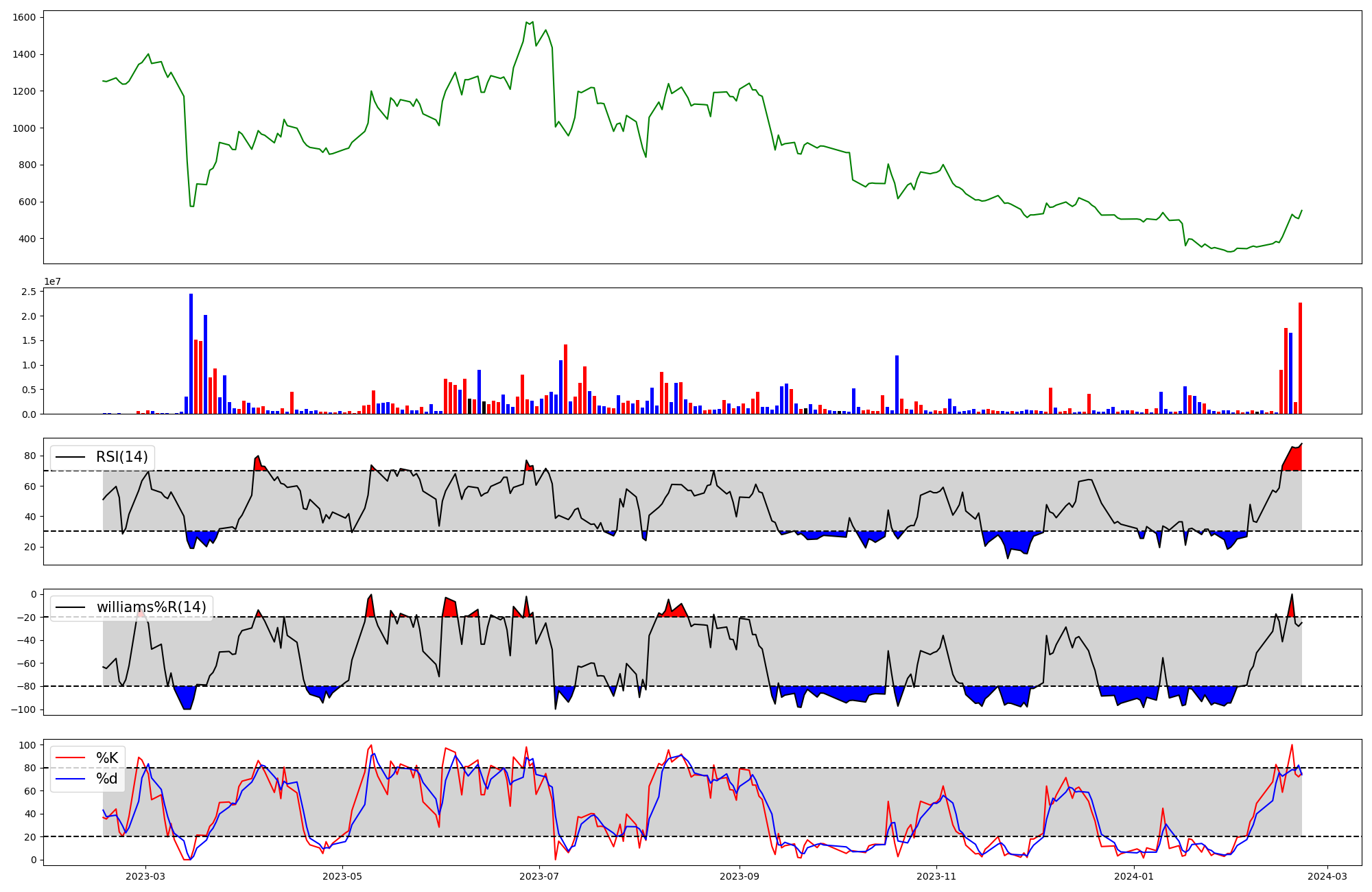Click the tallest blue volume bar
The width and height of the screenshot is (1372, 892).
pos(191,353)
